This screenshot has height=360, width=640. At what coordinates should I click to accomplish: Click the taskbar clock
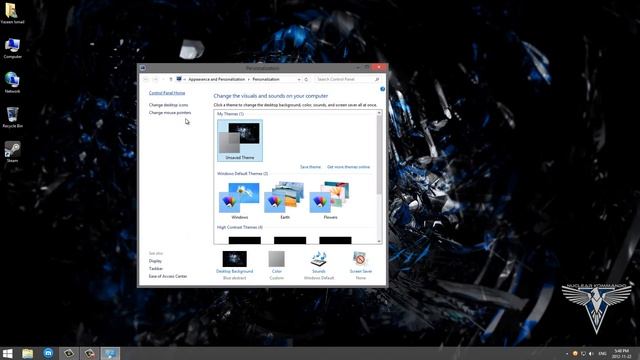click(x=621, y=353)
